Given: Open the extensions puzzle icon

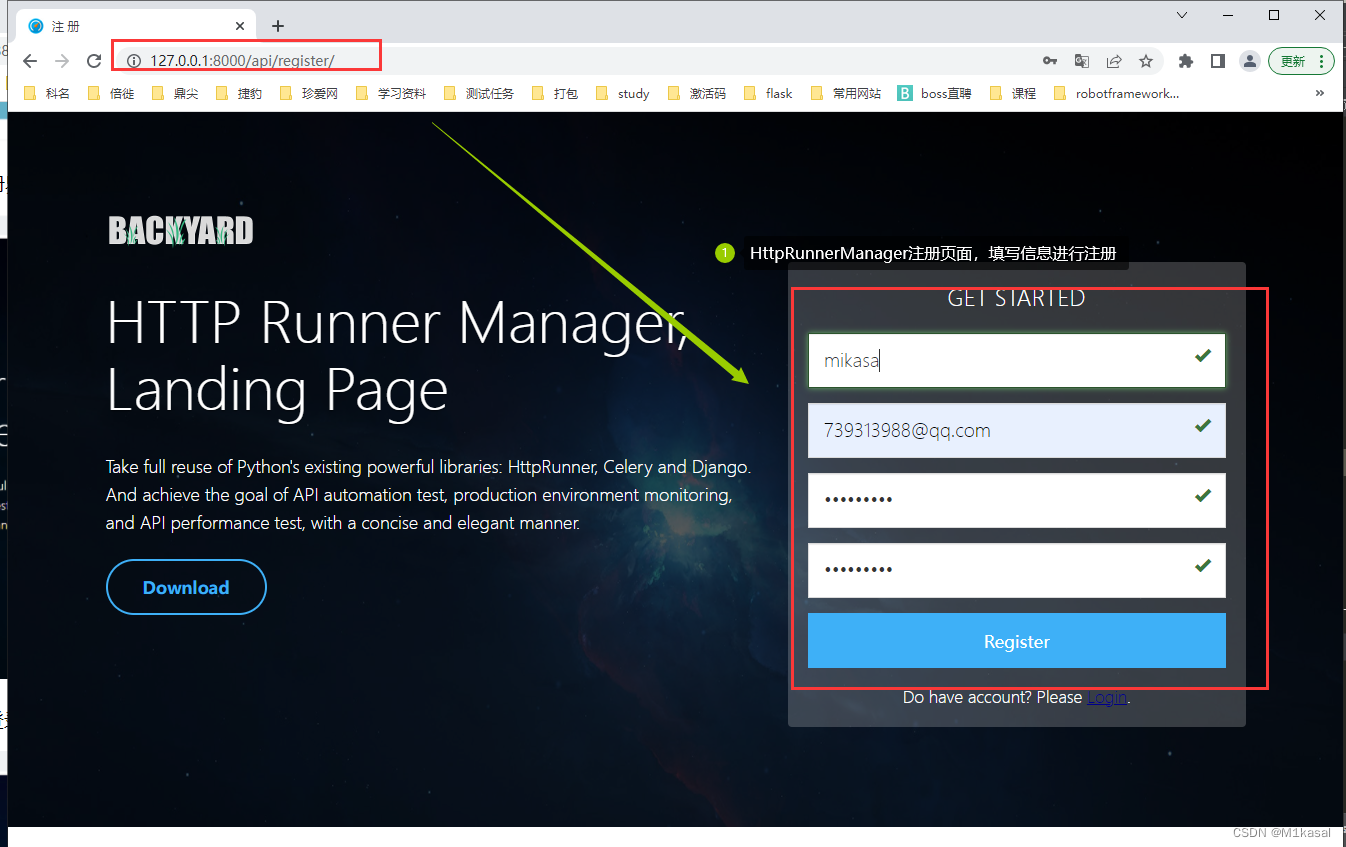Looking at the screenshot, I should click(1186, 61).
